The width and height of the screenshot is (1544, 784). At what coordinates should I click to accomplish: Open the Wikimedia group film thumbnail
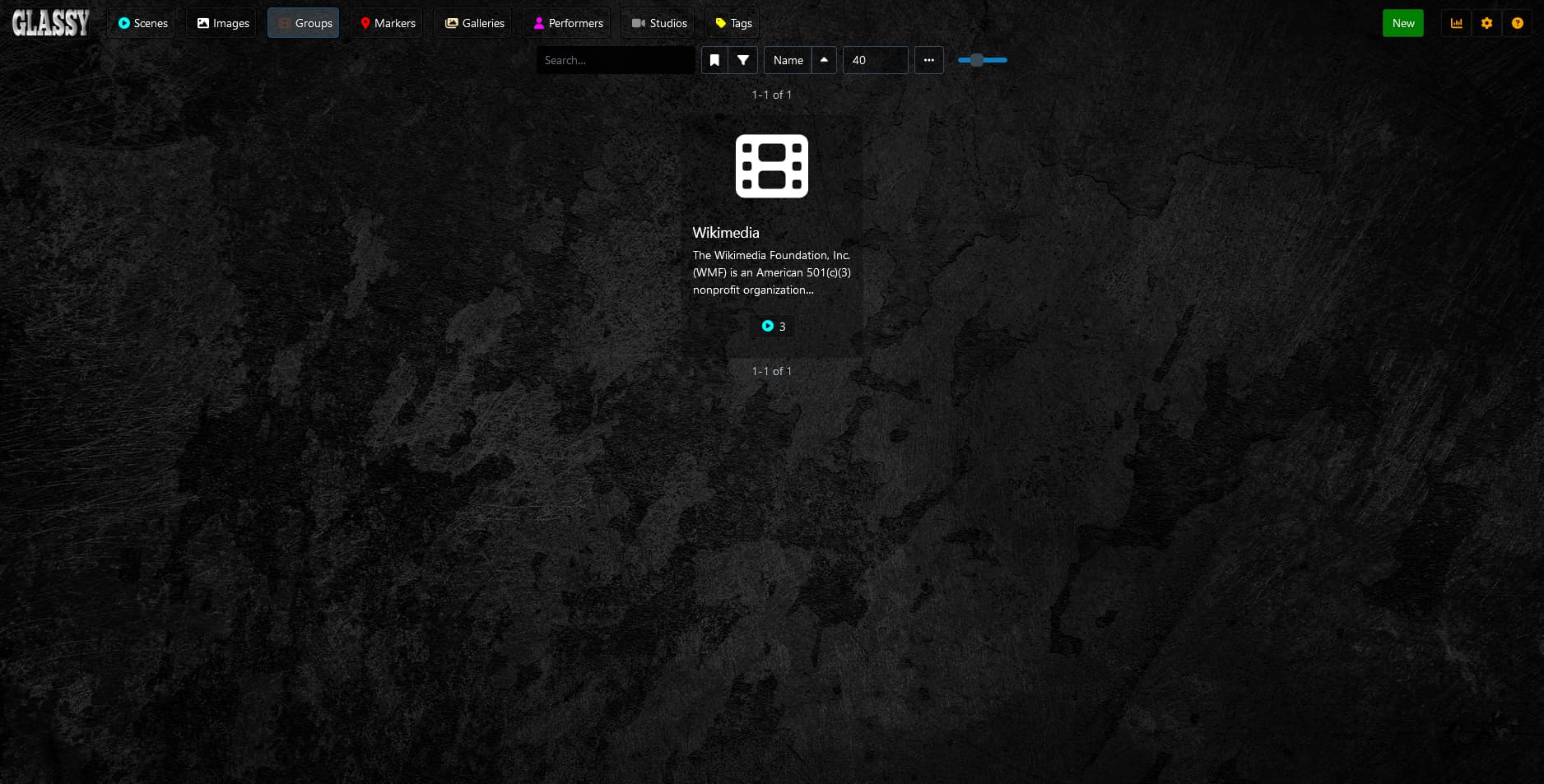click(x=771, y=166)
